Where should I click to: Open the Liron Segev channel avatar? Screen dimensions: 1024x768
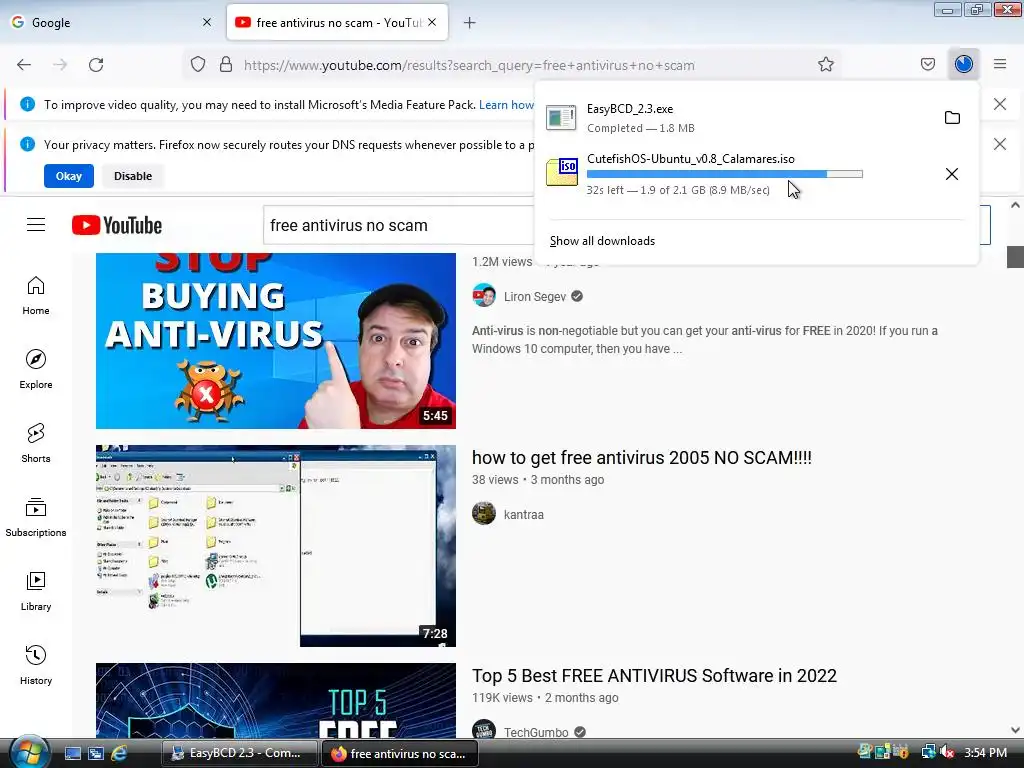484,296
